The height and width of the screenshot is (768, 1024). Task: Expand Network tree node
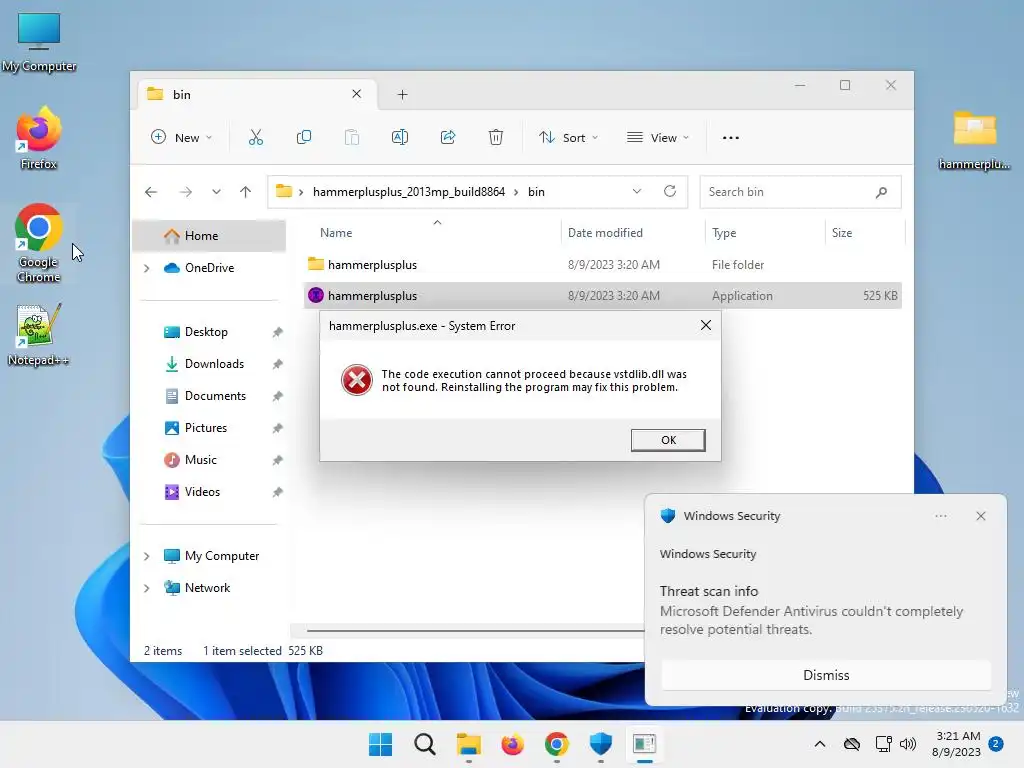coord(147,588)
